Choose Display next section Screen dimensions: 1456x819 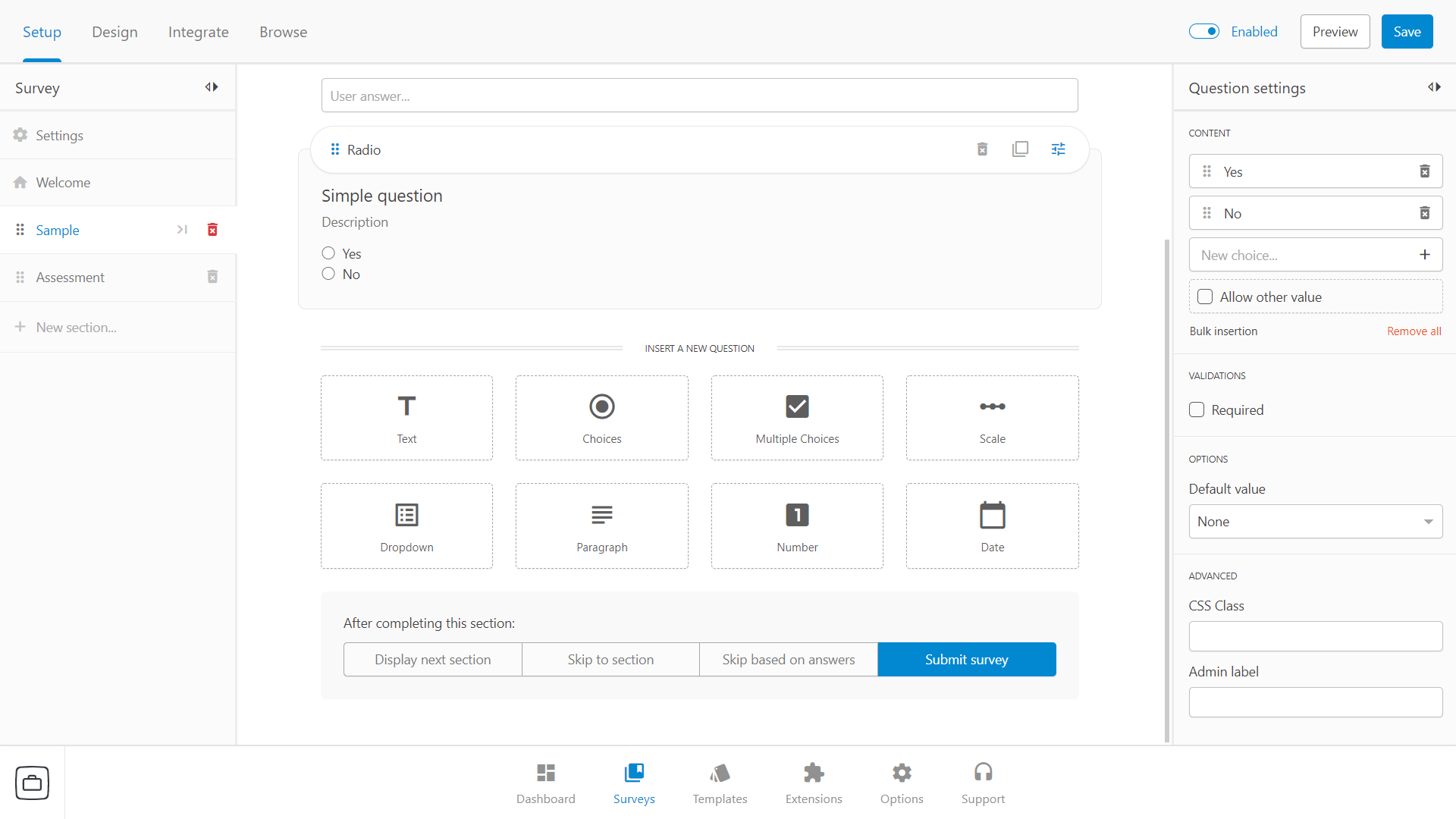coord(432,659)
